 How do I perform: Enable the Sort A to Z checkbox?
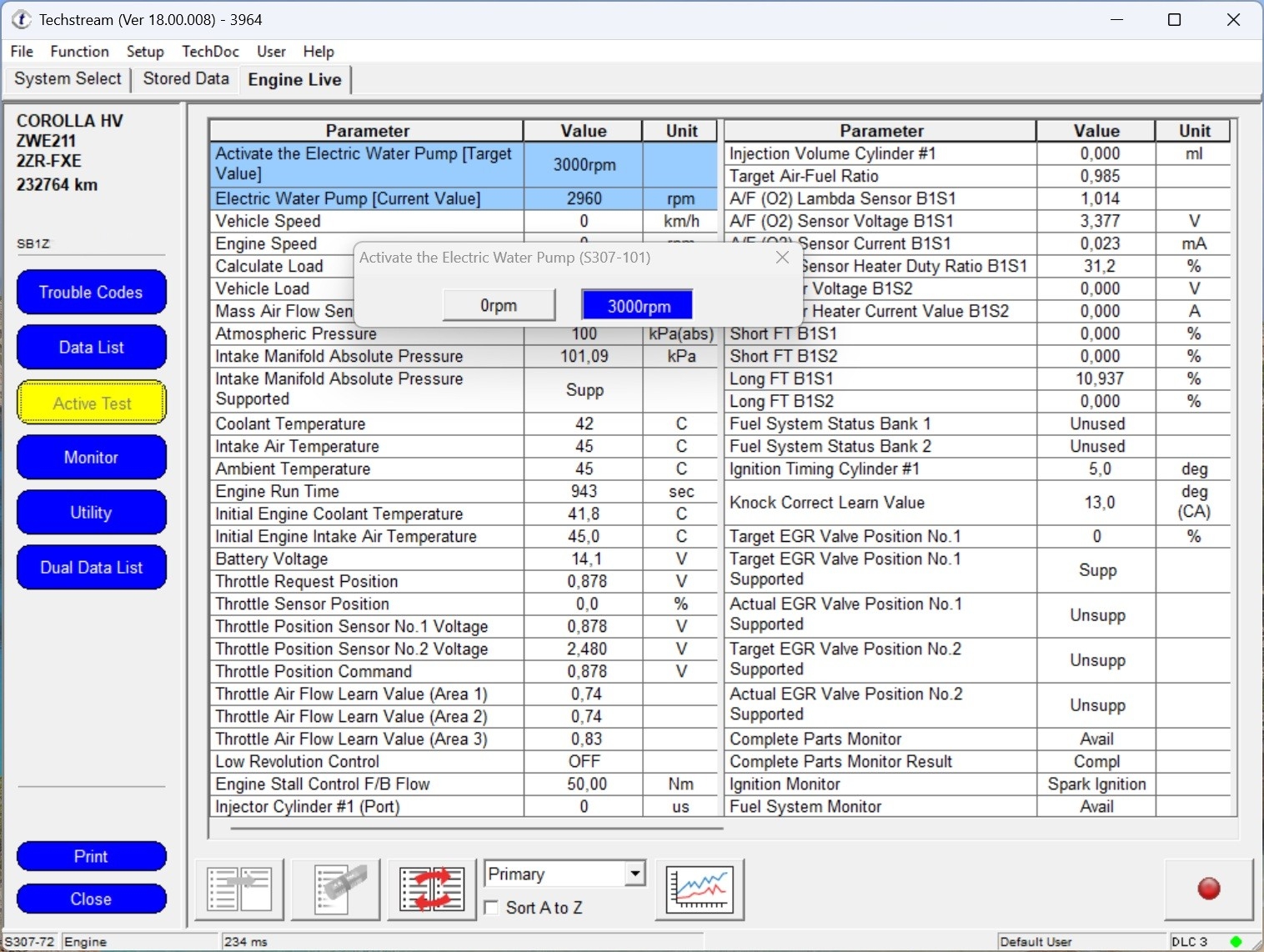[492, 908]
